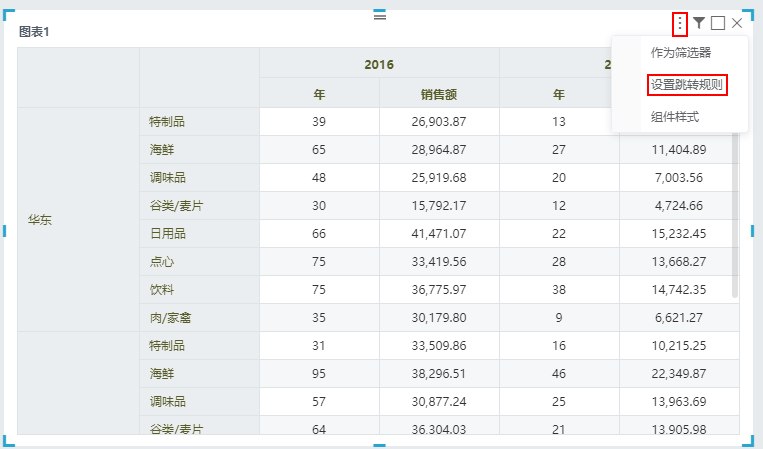Click the cell value 26,903.87
The width and height of the screenshot is (763, 449).
[x=439, y=122]
